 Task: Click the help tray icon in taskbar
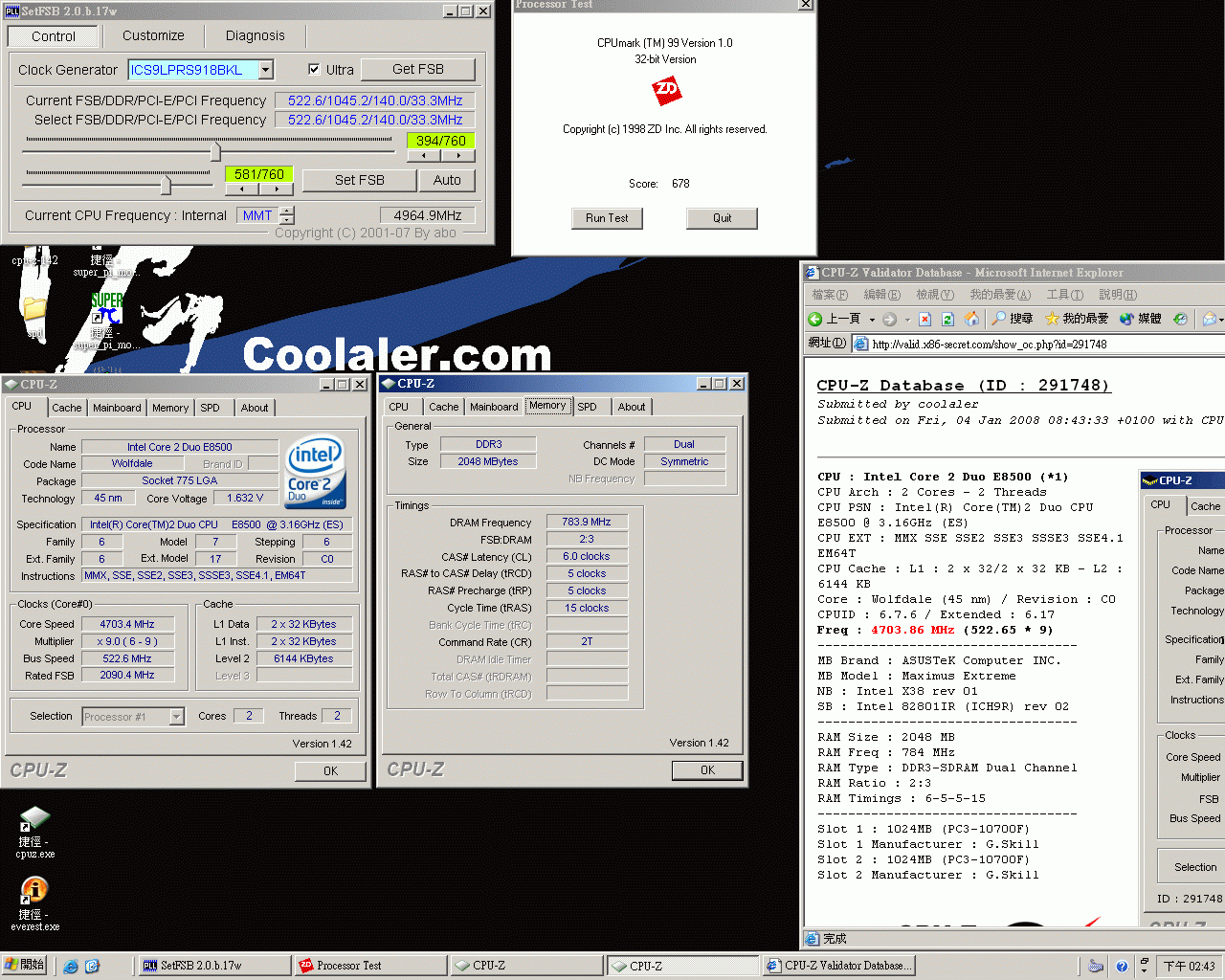tap(1122, 967)
